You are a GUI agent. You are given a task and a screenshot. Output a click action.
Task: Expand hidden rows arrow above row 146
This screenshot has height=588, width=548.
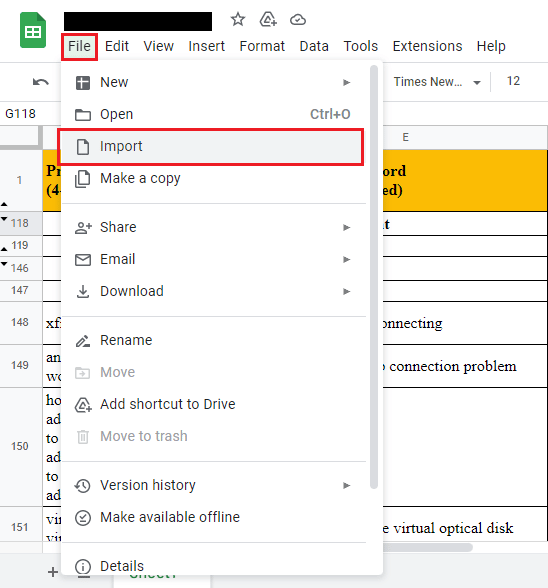pyautogui.click(x=4, y=264)
